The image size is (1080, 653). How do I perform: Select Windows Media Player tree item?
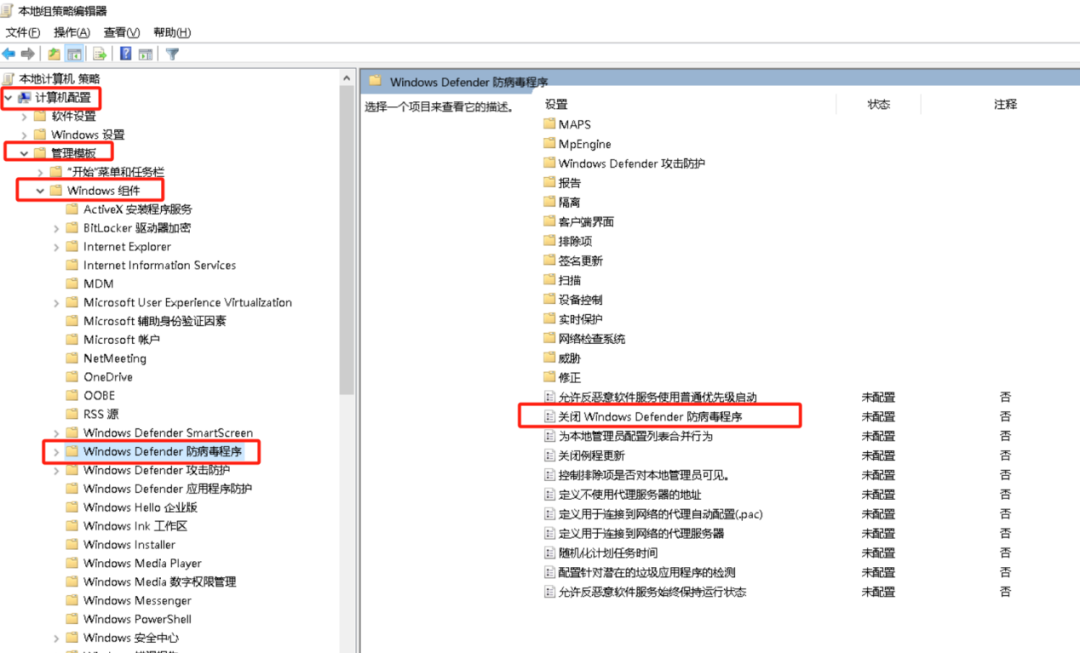pos(143,563)
